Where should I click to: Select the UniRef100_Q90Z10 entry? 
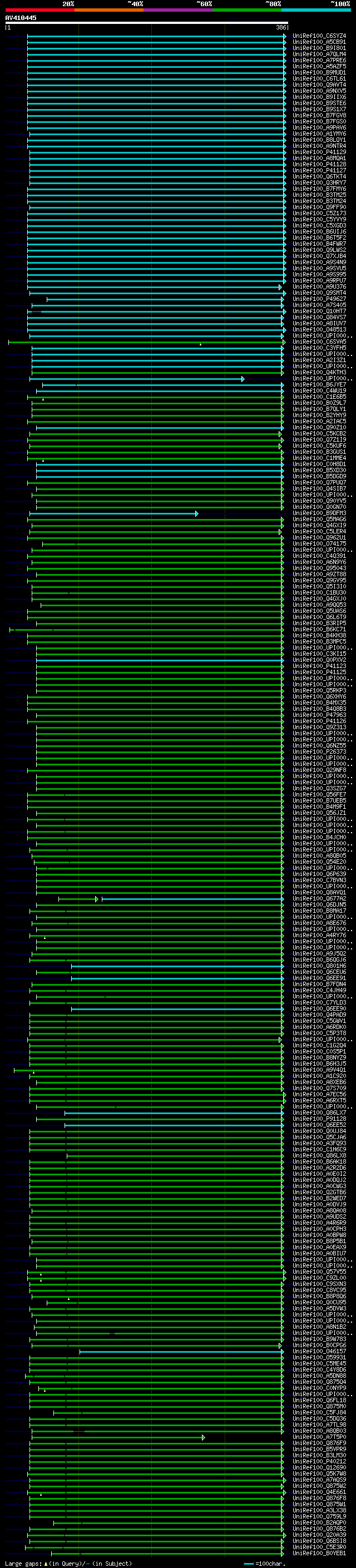[319, 427]
